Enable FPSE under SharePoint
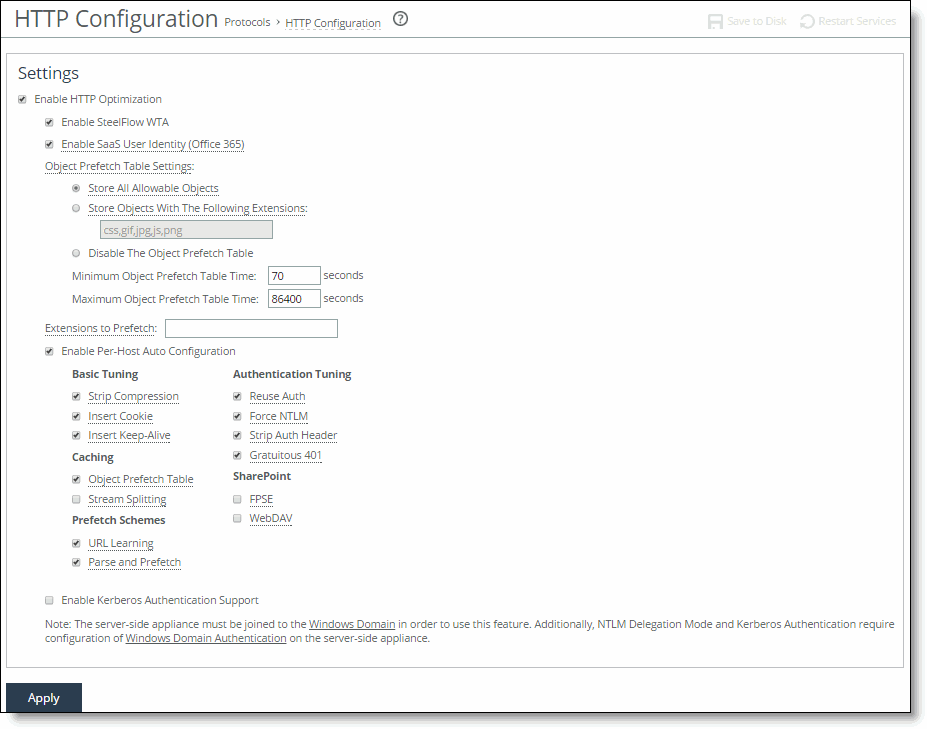The width and height of the screenshot is (927, 729). pyautogui.click(x=237, y=499)
